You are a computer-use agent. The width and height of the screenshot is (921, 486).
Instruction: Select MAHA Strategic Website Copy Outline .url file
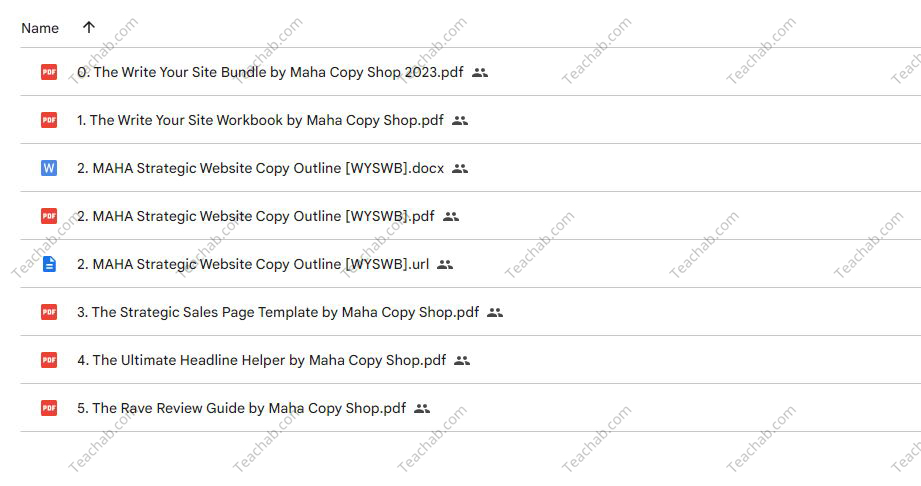(253, 264)
